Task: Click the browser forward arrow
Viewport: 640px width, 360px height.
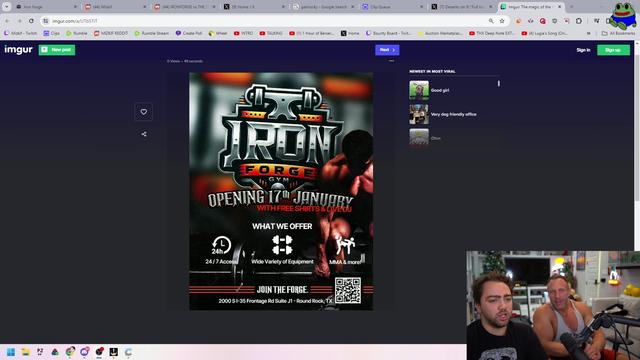Action: point(19,21)
